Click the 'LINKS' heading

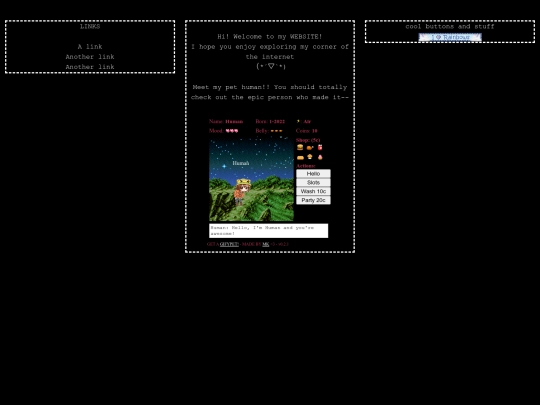point(90,27)
